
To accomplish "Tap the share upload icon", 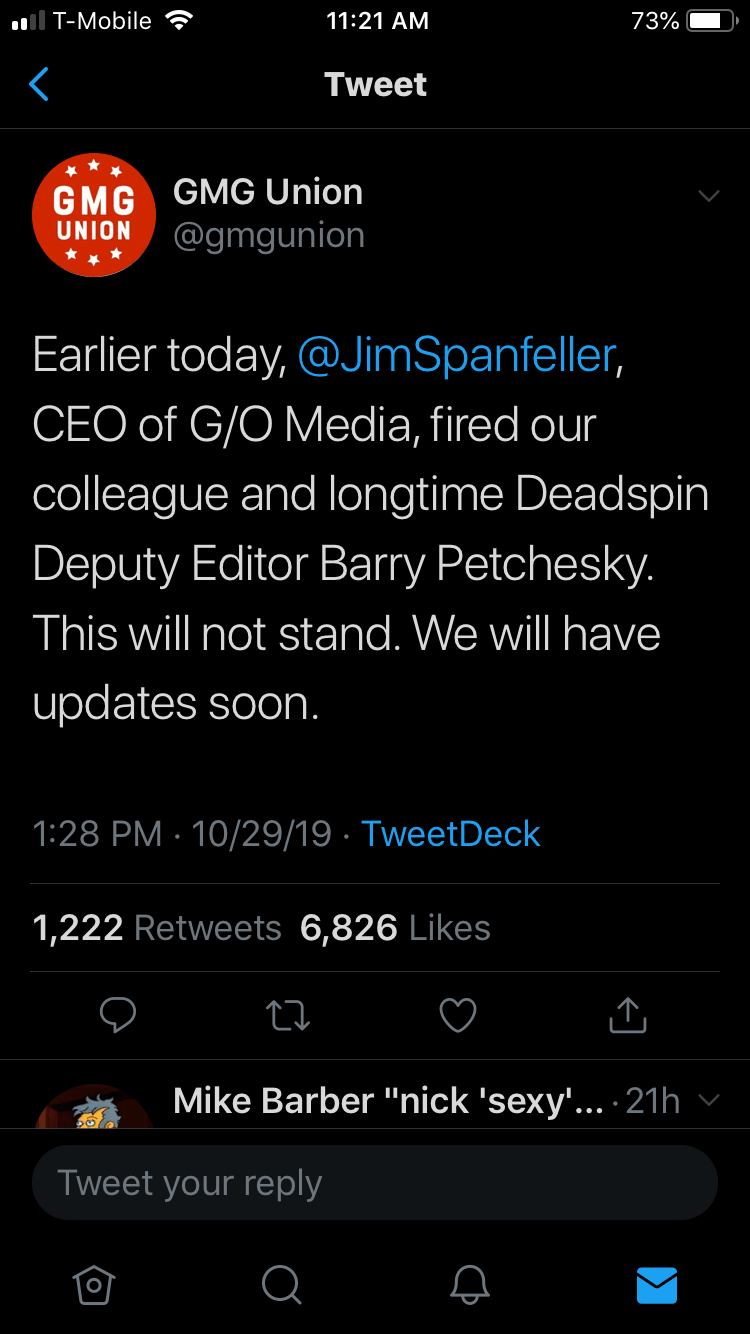I will (628, 1016).
